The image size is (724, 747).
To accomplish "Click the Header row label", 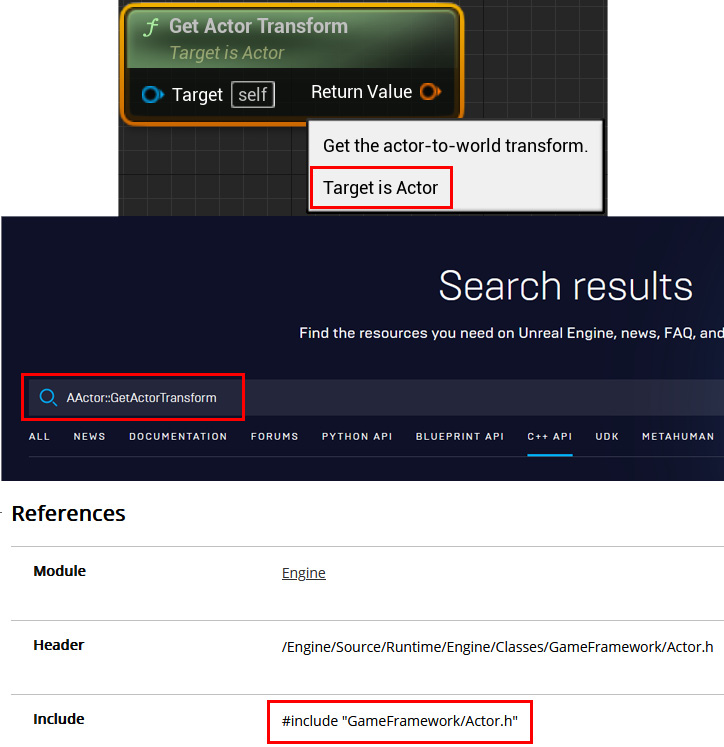I will pos(59,645).
